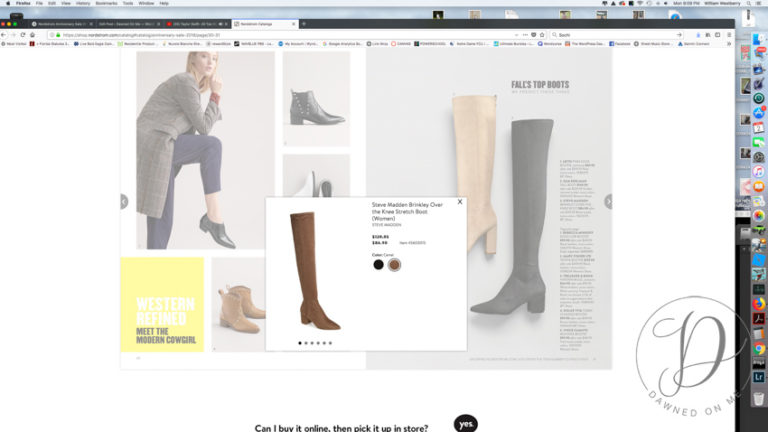Open Adobe Acrobat from the Dock
The height and width of the screenshot is (432, 768).
pyautogui.click(x=759, y=319)
